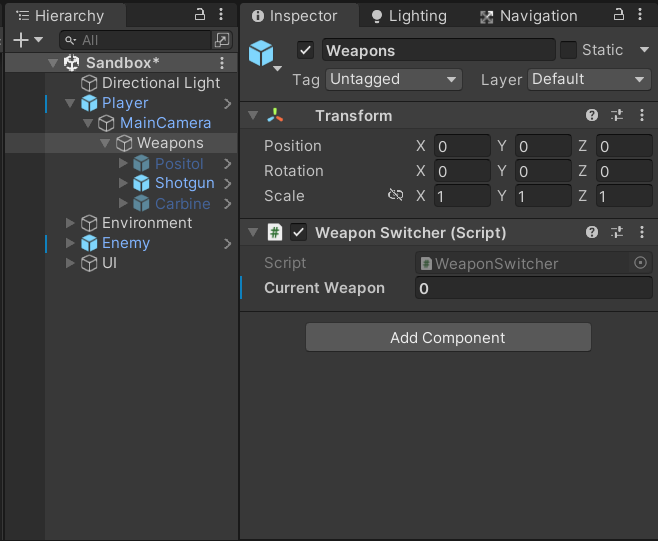Collapse the MainCamera foldout
Viewport: 658px width, 541px height.
coord(88,123)
